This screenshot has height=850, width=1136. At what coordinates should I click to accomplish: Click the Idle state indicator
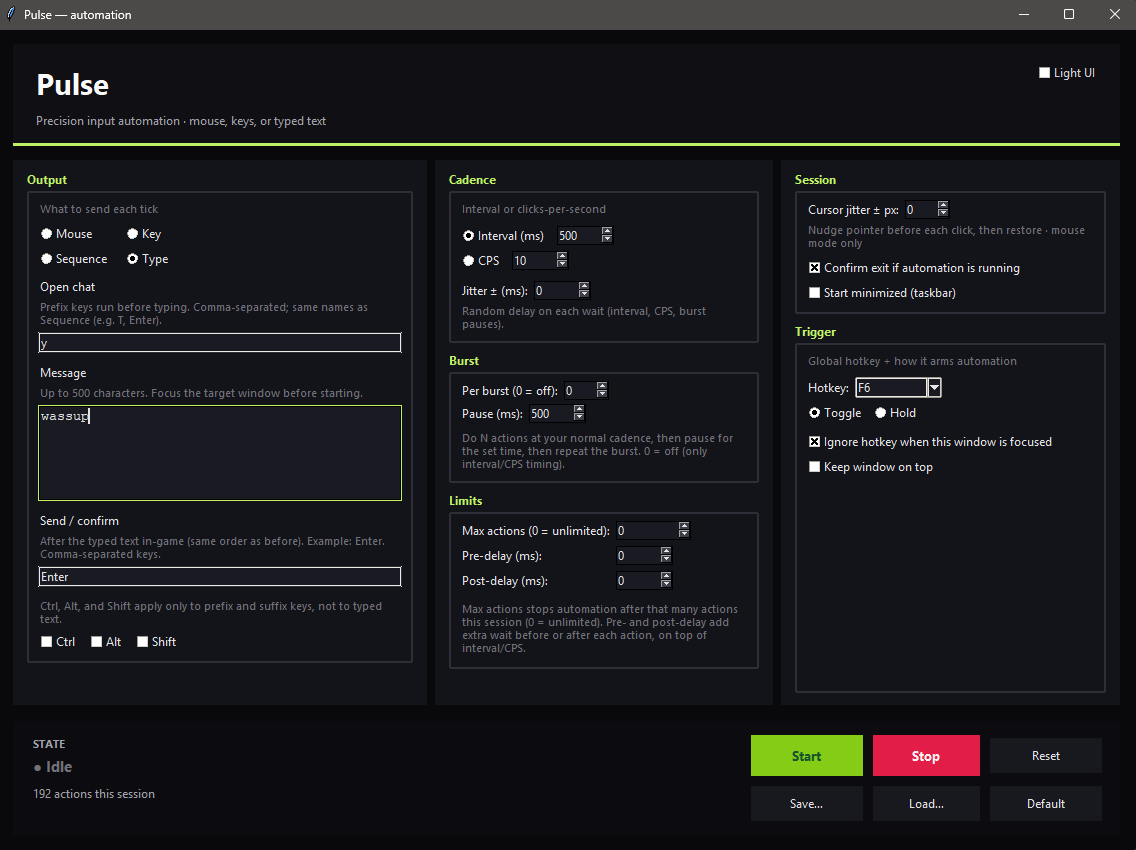pyautogui.click(x=53, y=767)
